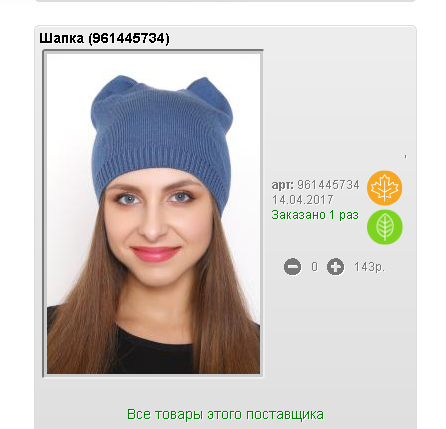Viewport: 446px width, 429px height.
Task: Click the 143р. price label
Action: coord(369,267)
